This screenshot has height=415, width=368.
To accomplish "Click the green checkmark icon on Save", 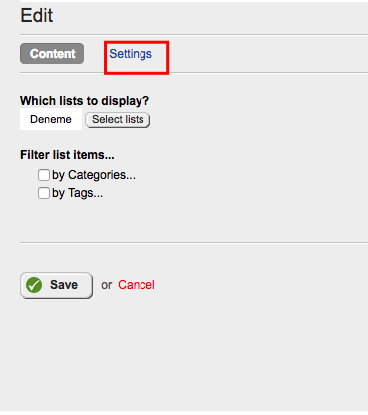I will pyautogui.click(x=34, y=285).
